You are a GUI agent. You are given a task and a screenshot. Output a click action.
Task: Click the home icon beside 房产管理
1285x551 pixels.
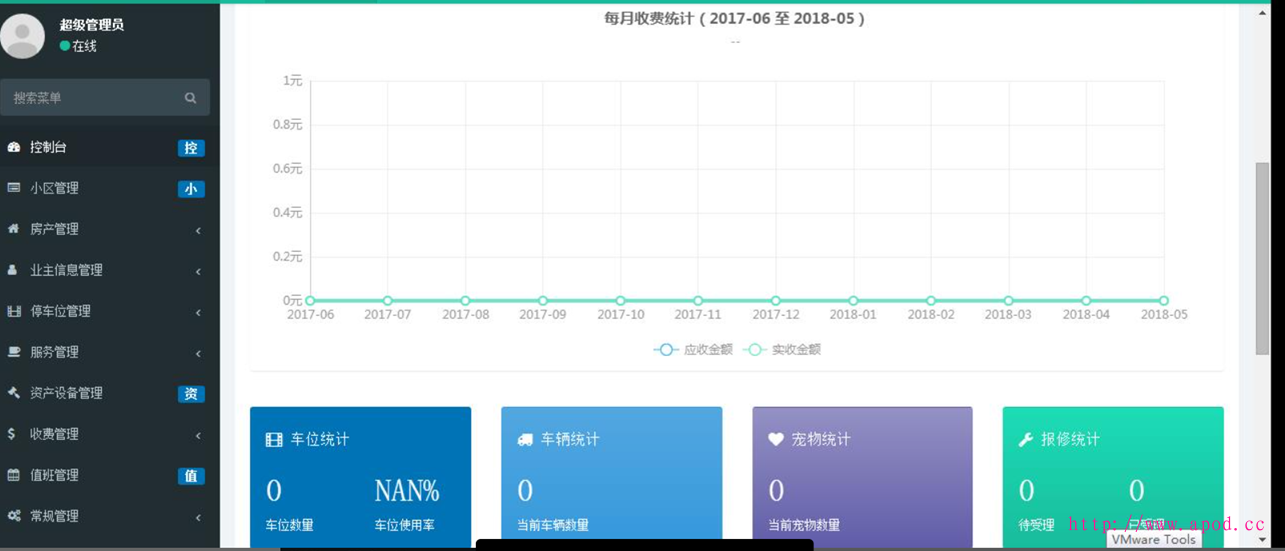(x=14, y=229)
